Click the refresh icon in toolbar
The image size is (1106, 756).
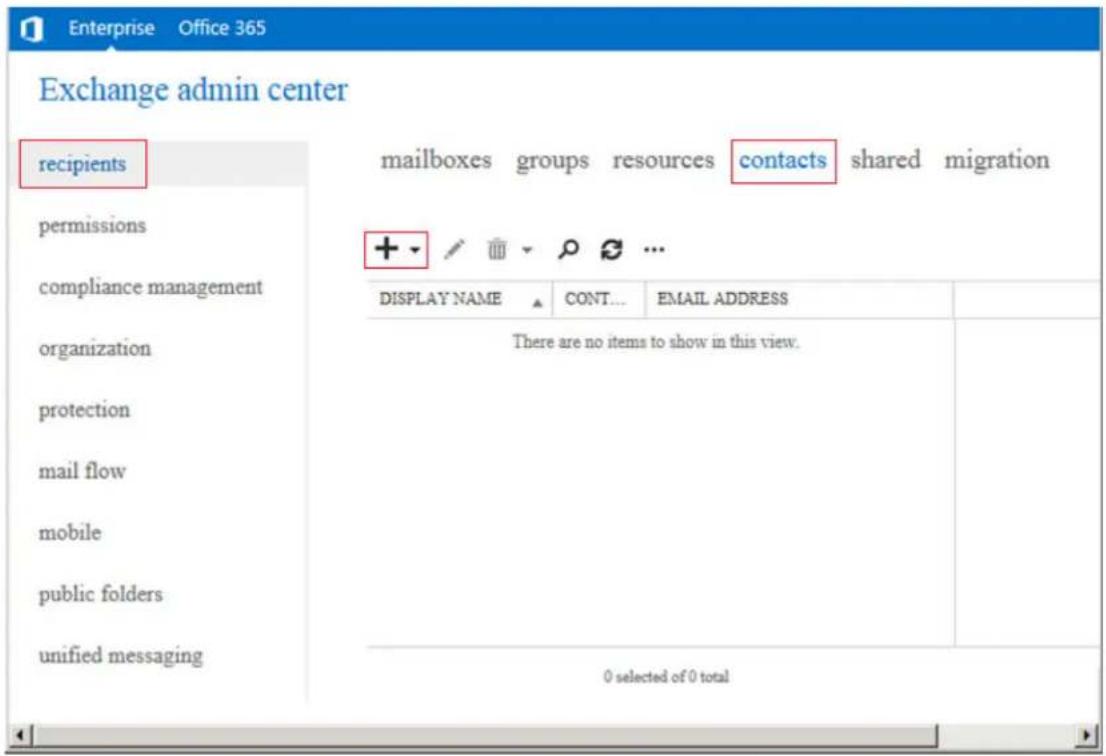(611, 249)
